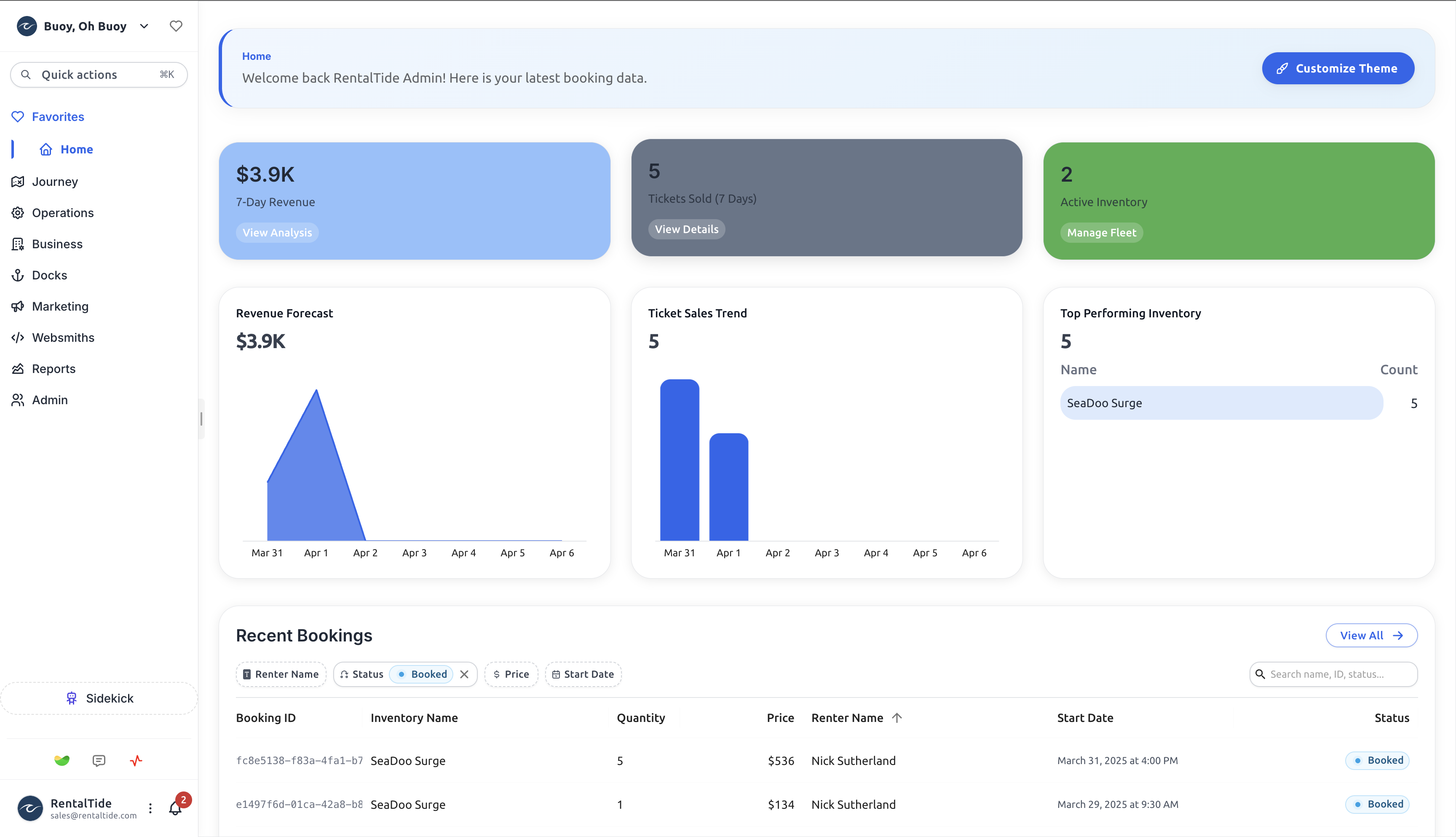Image resolution: width=1456 pixels, height=837 pixels.
Task: Click booking ID e1497f6d-01ca-42a8-b8
Action: click(300, 804)
